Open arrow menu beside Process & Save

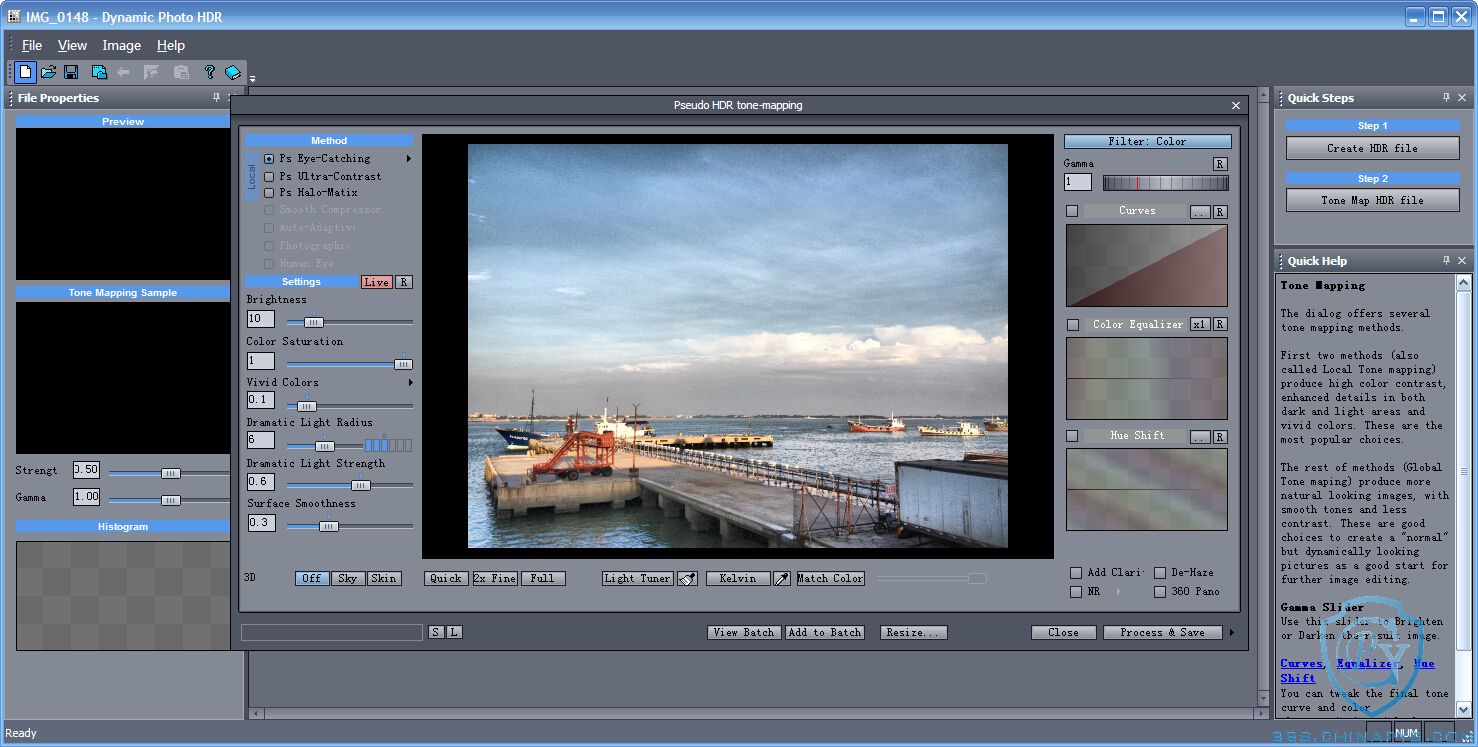1232,632
